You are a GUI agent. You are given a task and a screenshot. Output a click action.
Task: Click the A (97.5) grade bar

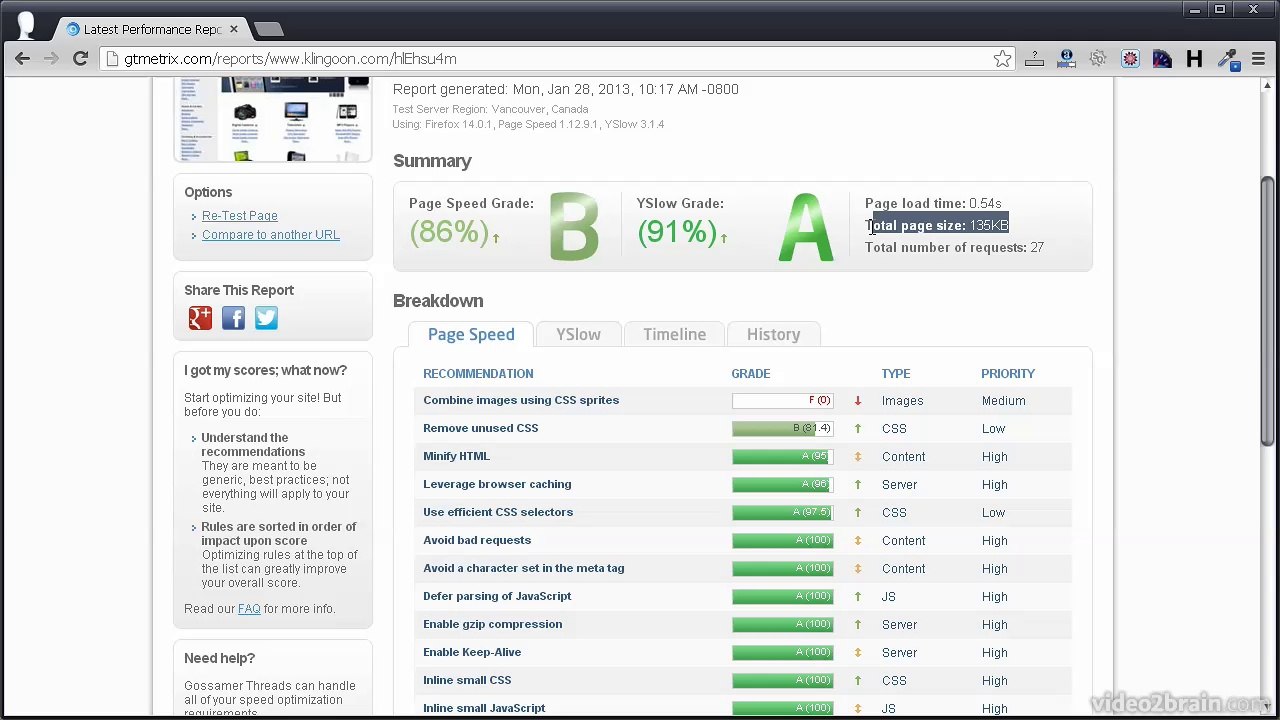tap(783, 512)
